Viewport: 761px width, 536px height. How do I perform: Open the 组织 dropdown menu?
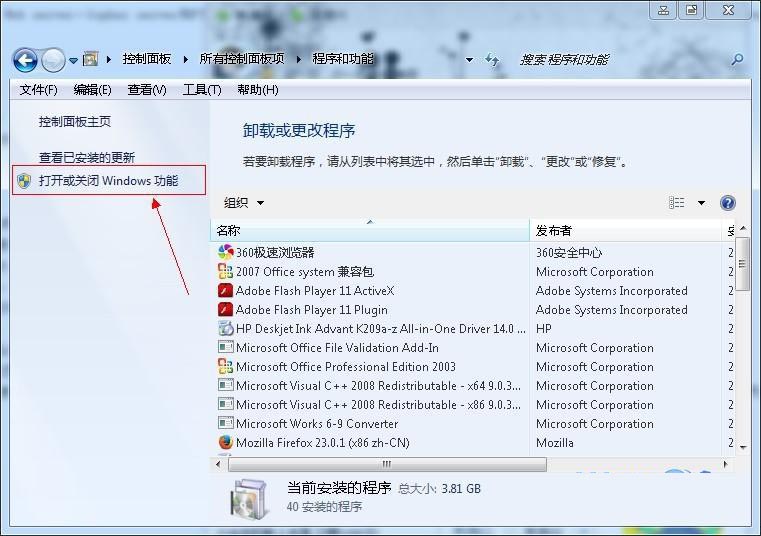244,203
